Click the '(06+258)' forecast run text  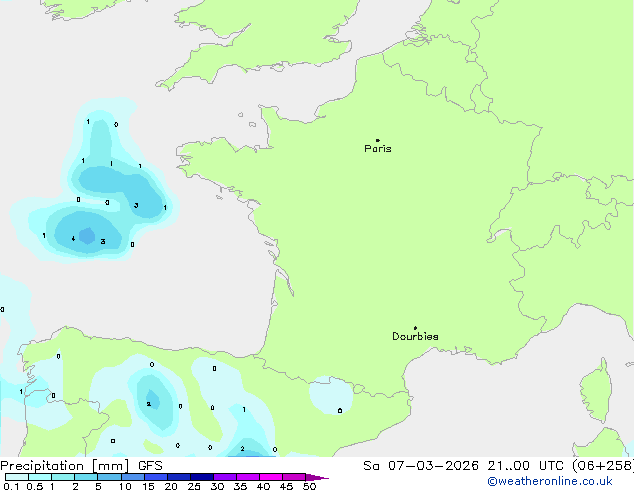(603, 466)
